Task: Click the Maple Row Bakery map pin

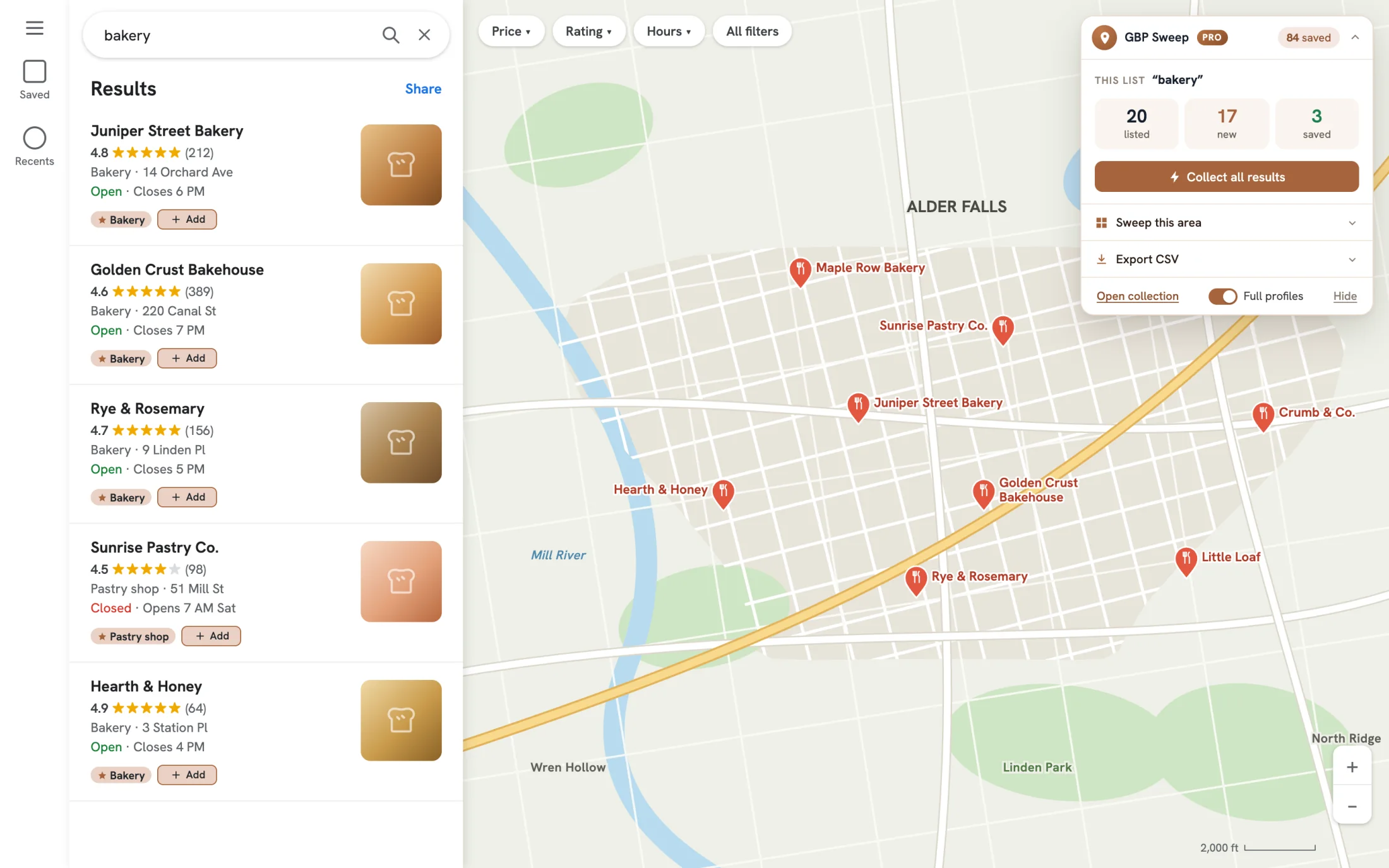Action: click(x=800, y=272)
